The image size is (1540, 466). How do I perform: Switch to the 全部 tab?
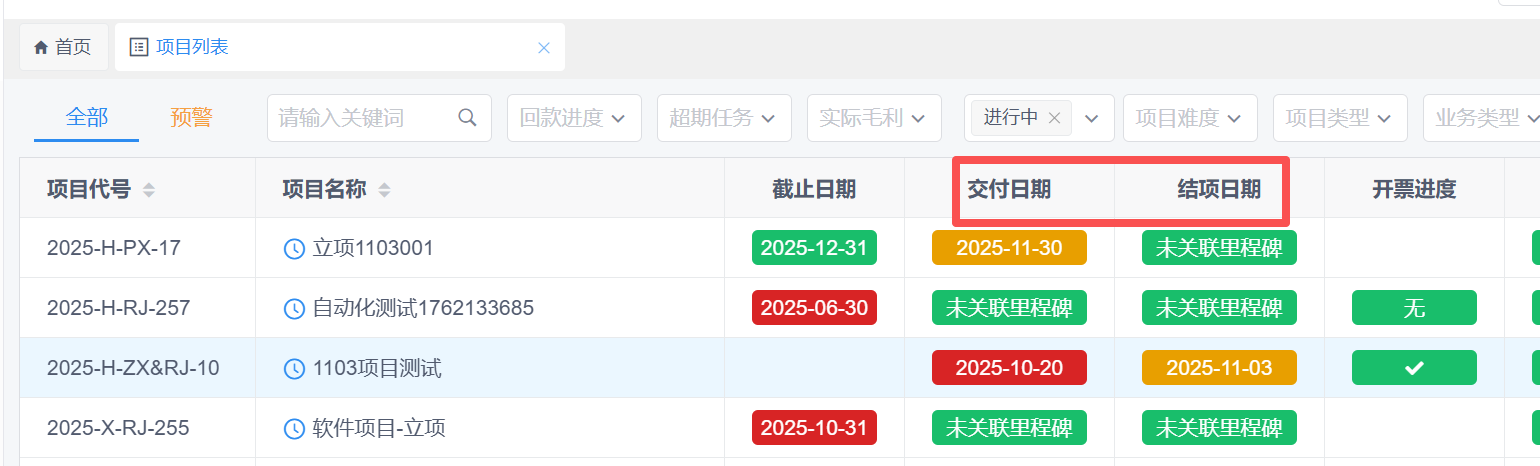point(86,118)
